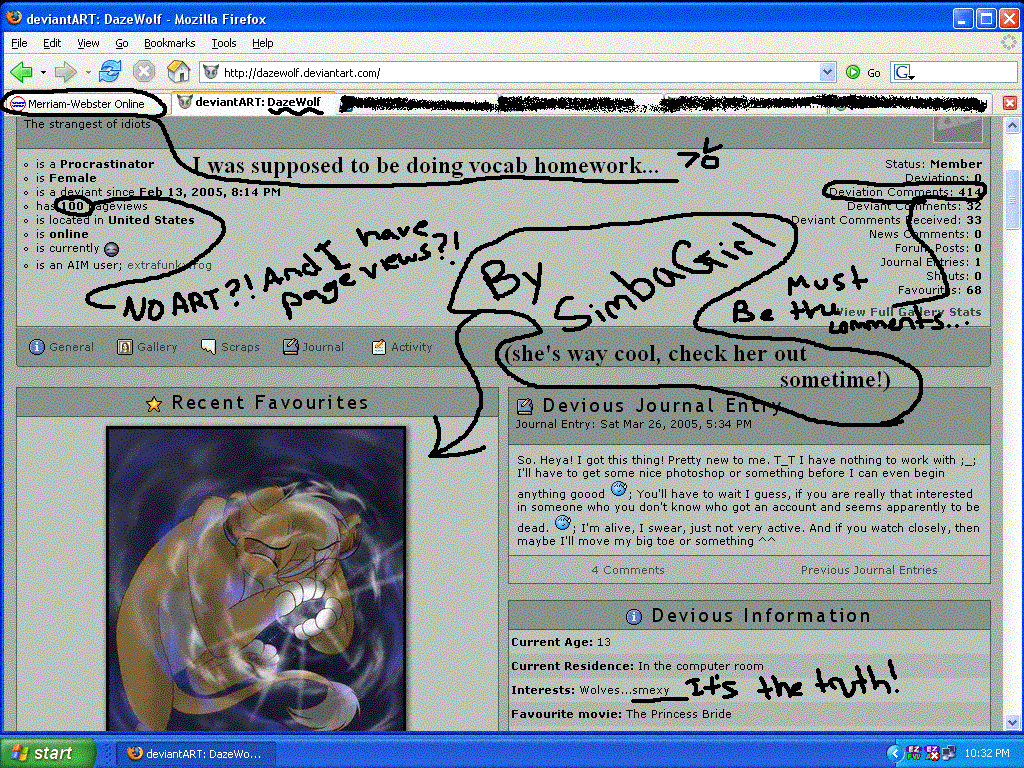
Task: Click the Devious Information icon
Action: [633, 616]
